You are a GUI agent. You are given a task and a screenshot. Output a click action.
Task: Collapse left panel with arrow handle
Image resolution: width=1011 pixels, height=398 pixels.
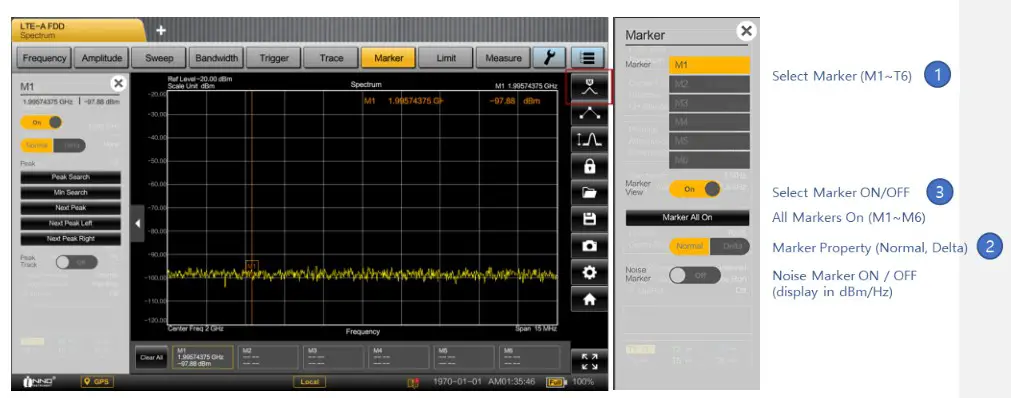point(137,223)
